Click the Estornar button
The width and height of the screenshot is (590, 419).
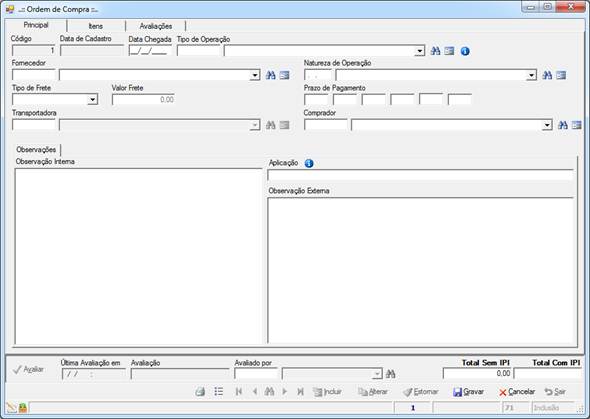point(421,392)
